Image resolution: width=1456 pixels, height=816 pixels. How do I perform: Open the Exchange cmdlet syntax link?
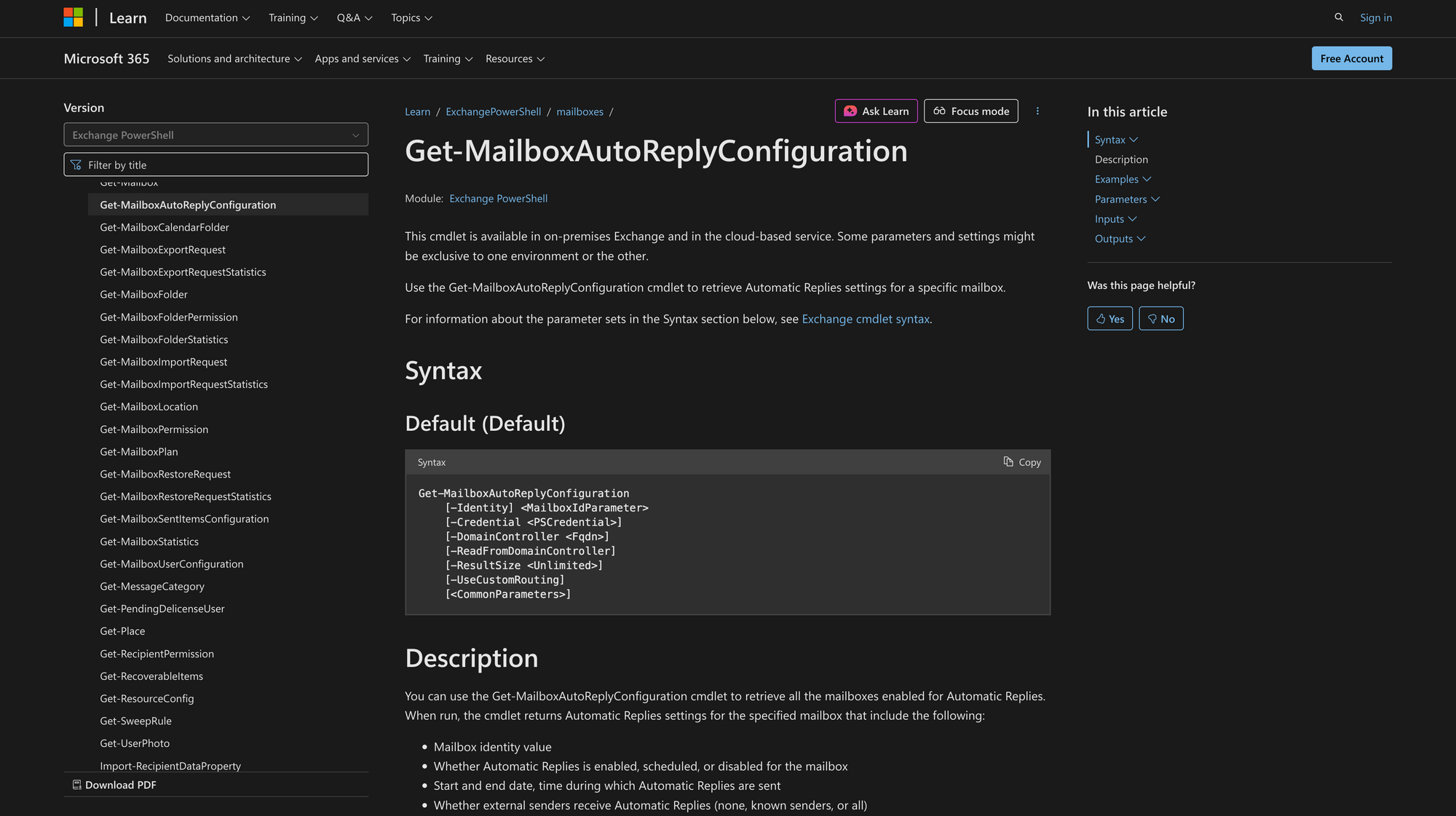pos(865,319)
